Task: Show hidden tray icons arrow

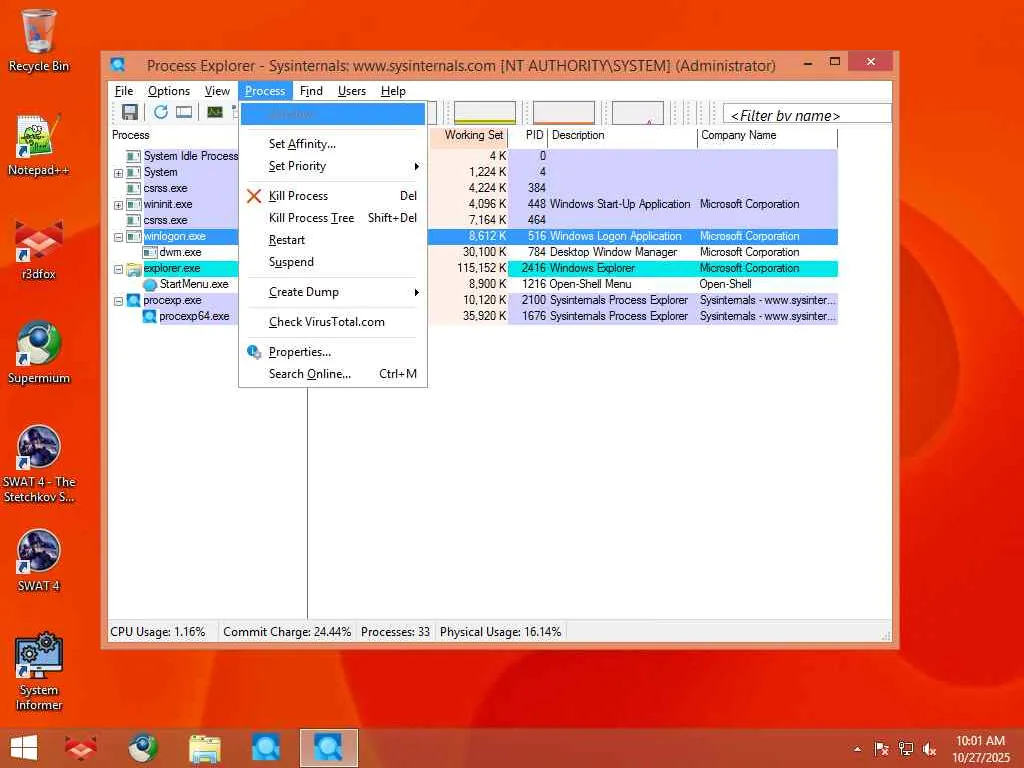Action: coord(857,748)
